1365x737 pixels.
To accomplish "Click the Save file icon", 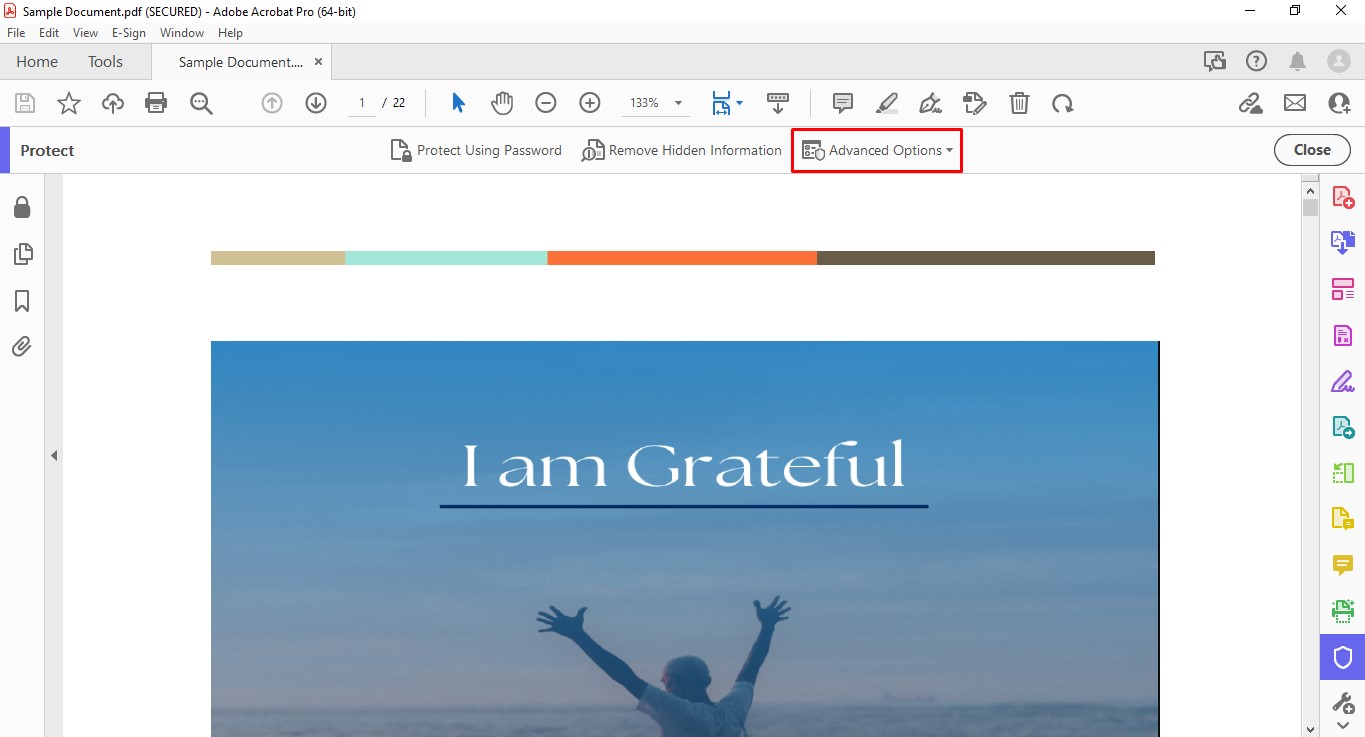I will (25, 103).
